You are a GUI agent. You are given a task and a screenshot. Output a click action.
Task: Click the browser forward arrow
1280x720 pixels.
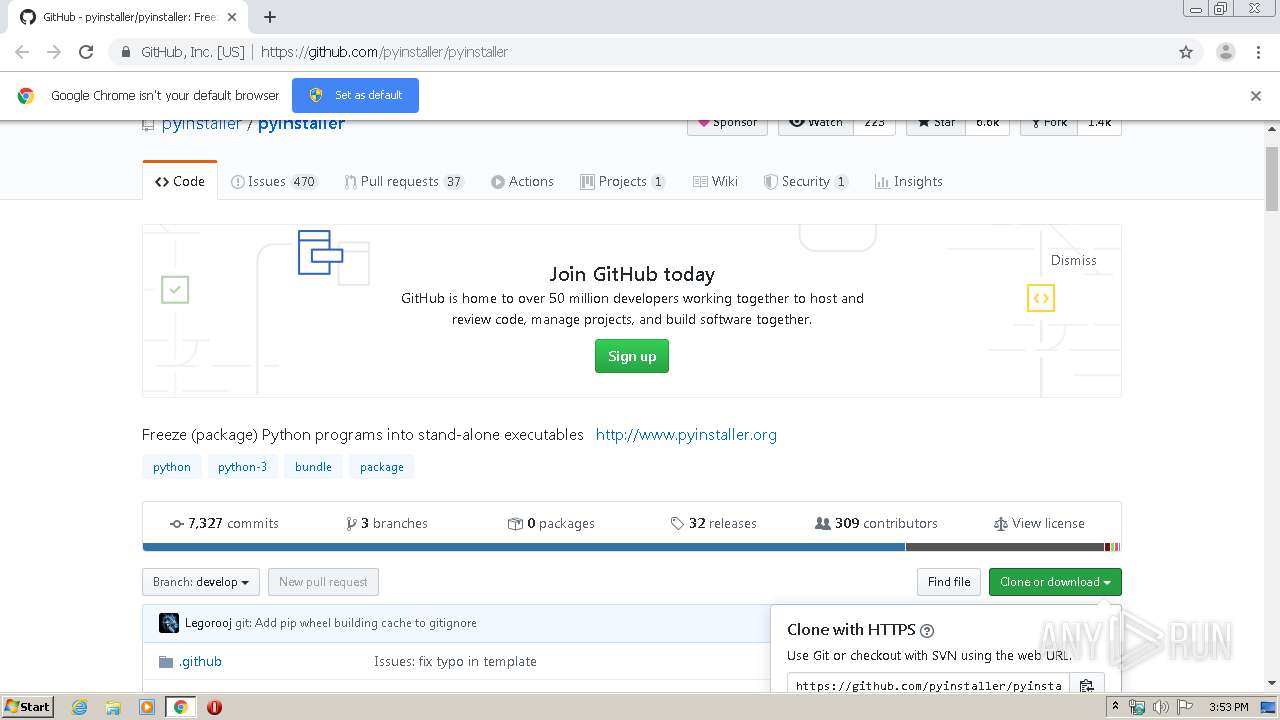54,52
